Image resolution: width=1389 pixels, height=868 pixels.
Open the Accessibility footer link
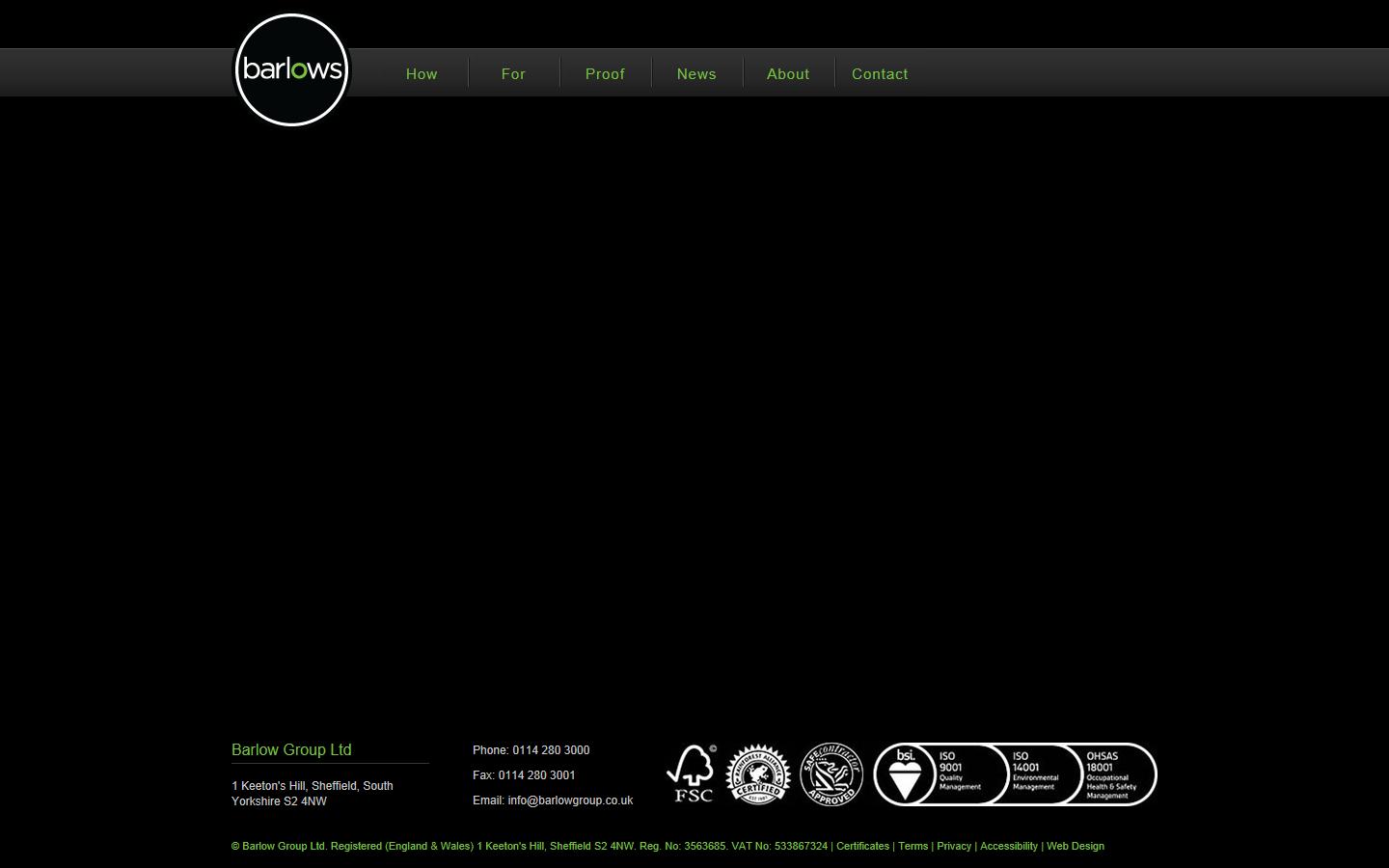1009,846
